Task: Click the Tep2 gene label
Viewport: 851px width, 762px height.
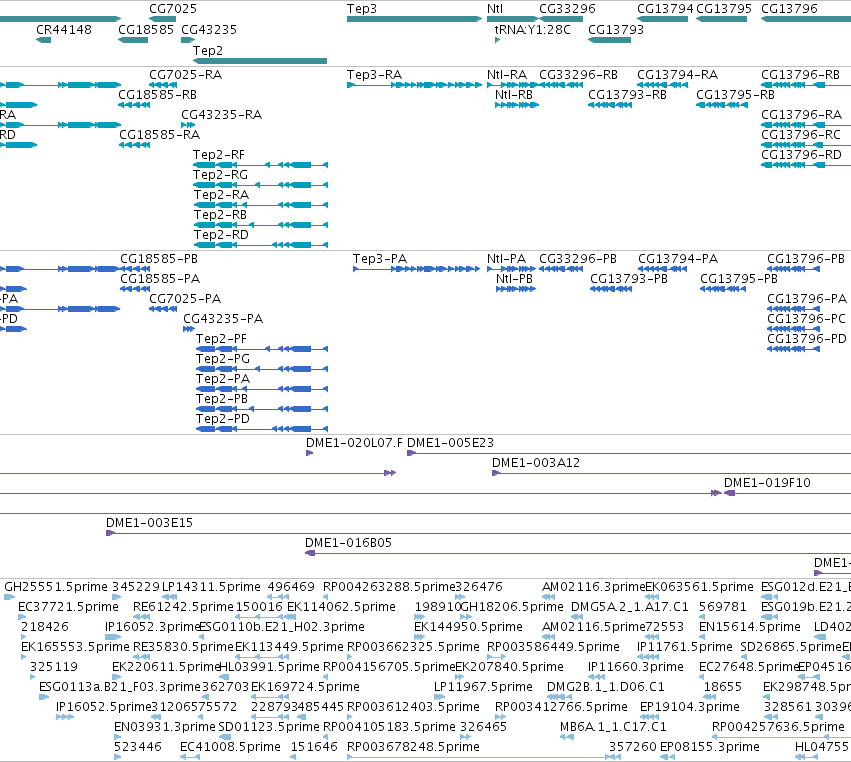Action: pos(208,50)
